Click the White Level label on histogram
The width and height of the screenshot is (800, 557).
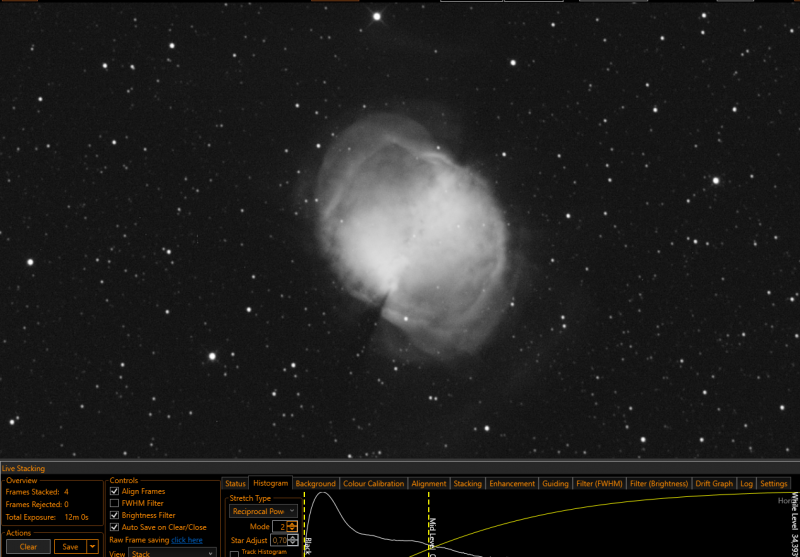[x=794, y=524]
